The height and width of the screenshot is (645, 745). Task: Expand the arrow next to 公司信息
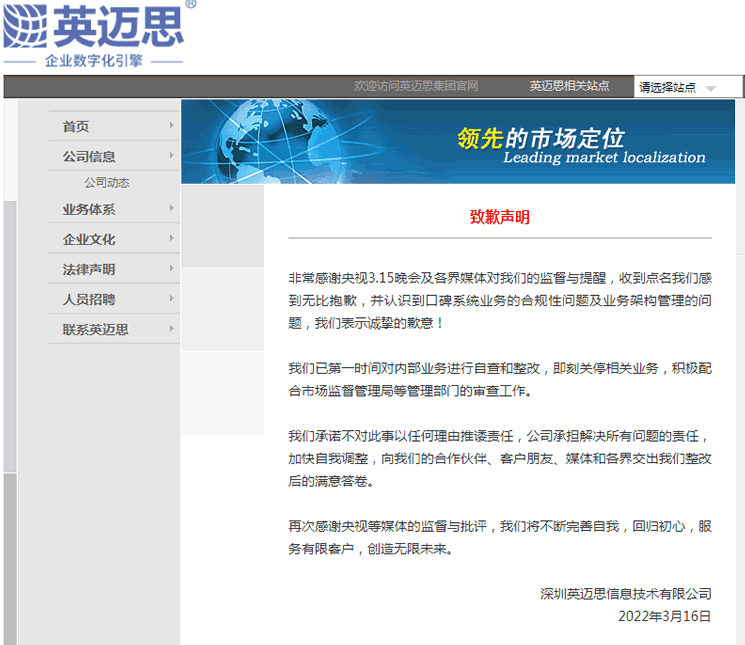172,156
